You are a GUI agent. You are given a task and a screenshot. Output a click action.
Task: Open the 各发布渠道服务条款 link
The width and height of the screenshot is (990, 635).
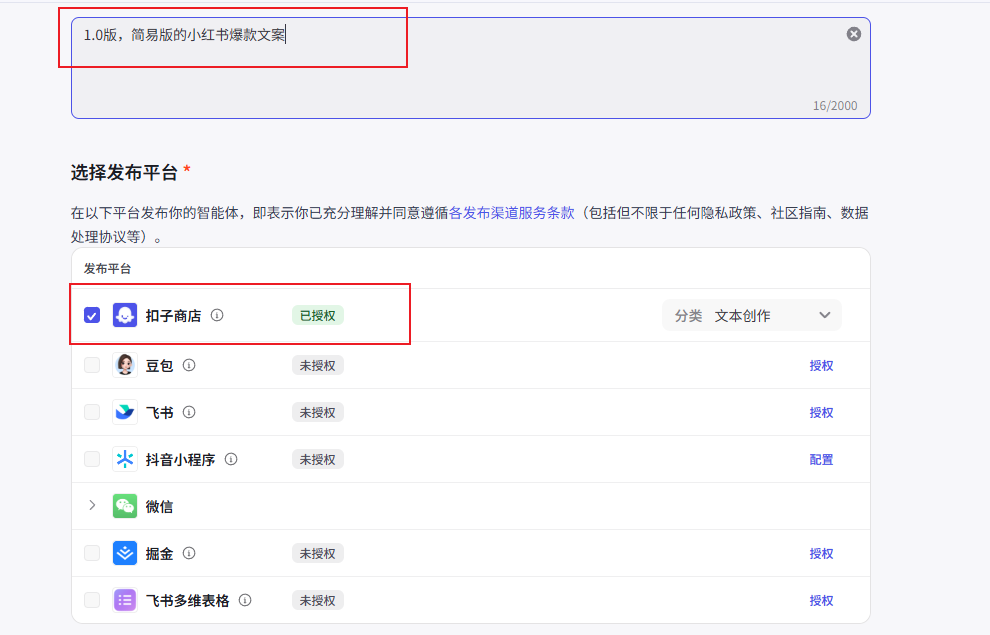511,213
